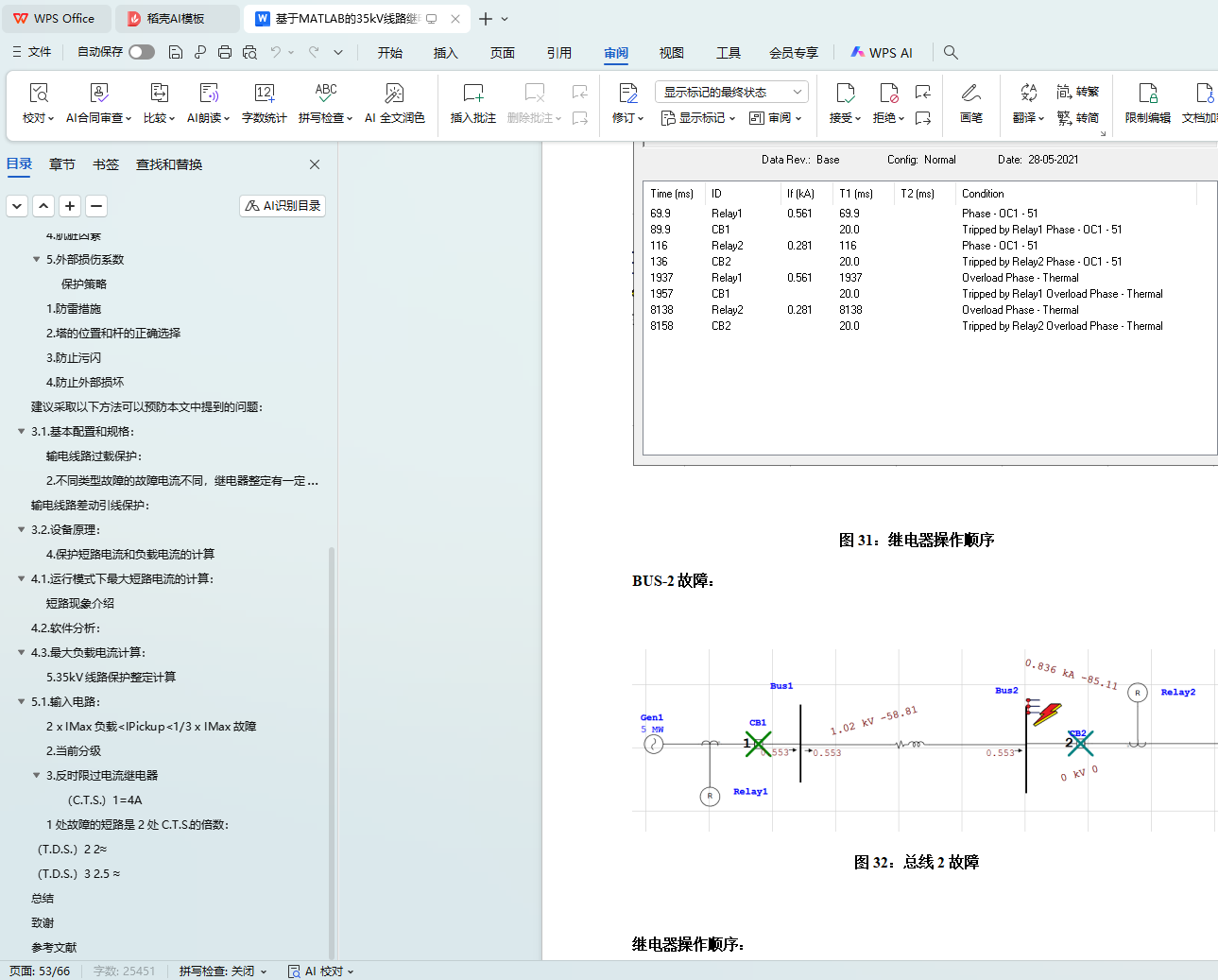This screenshot has height=980, width=1218.
Task: Collapse the 3.2.设备原理 outline section
Action: [21, 529]
